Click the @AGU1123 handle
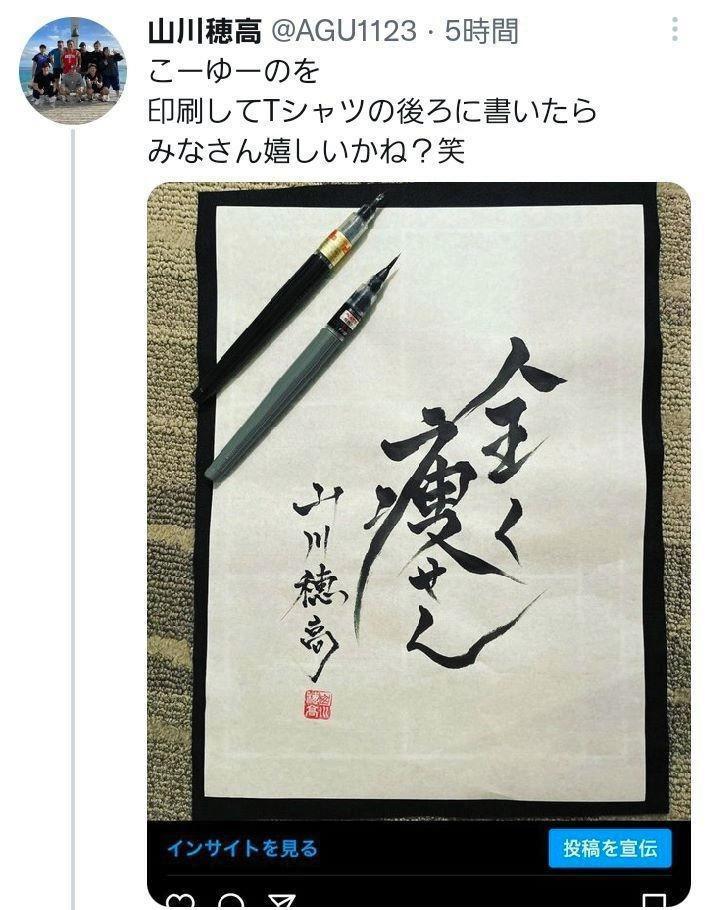 (x=344, y=31)
